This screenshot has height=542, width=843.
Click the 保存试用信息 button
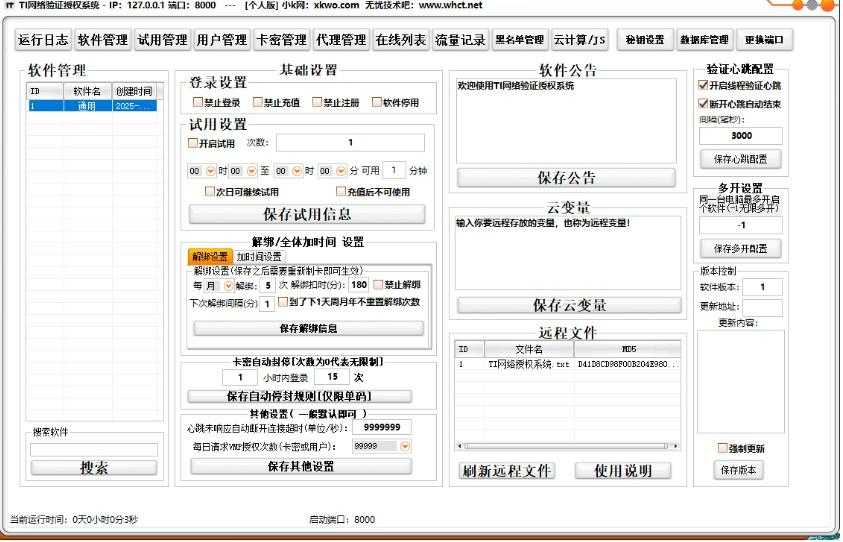pyautogui.click(x=306, y=214)
